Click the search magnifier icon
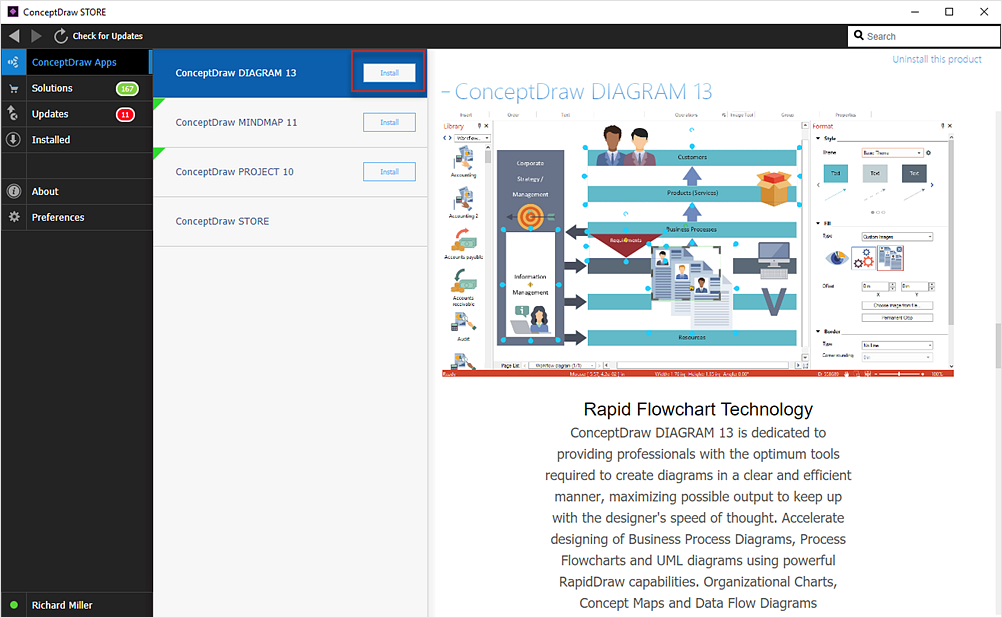The image size is (1002, 618). (x=859, y=36)
